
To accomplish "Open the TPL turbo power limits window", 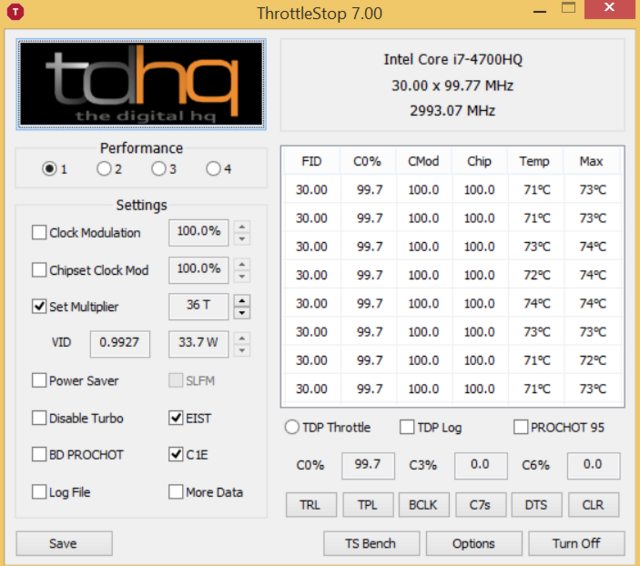I will [368, 505].
